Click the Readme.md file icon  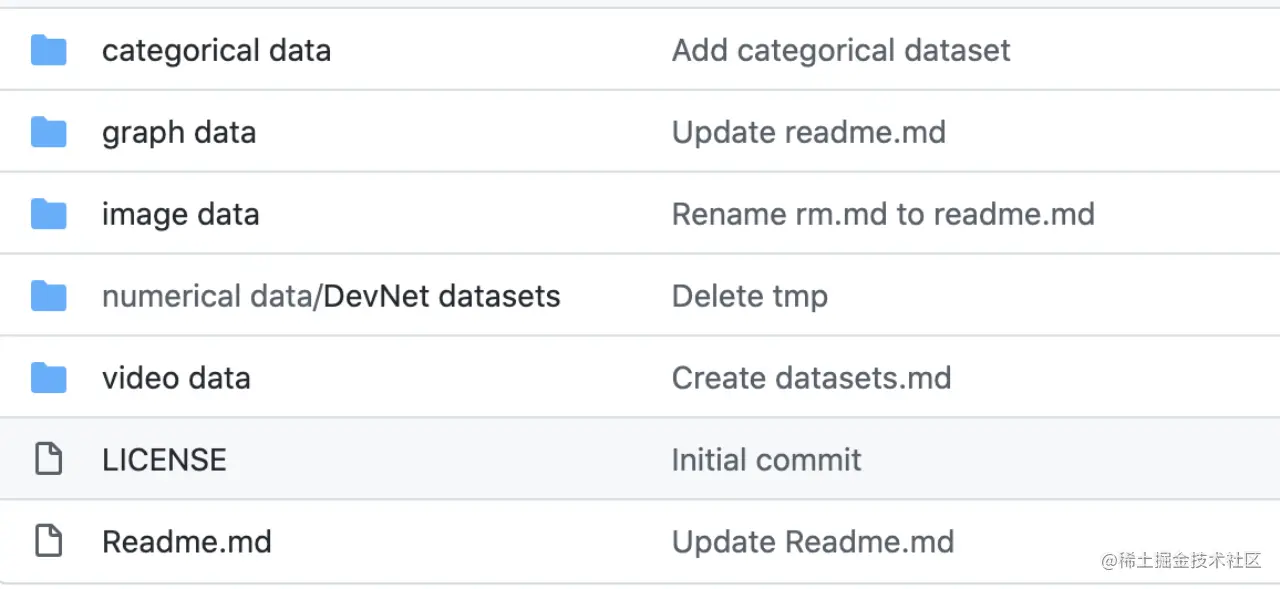pos(48,542)
